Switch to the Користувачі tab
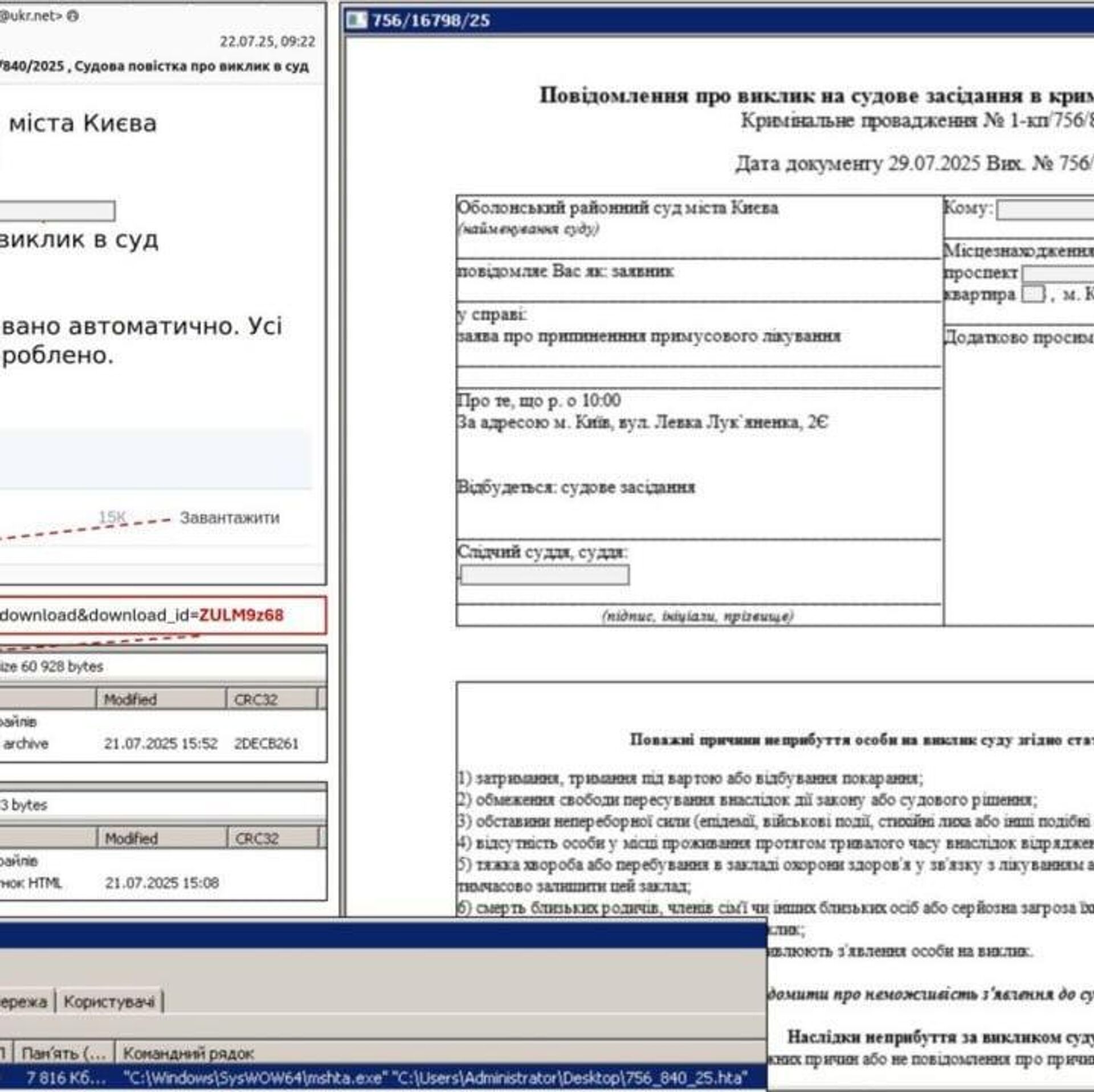 pyautogui.click(x=109, y=1001)
